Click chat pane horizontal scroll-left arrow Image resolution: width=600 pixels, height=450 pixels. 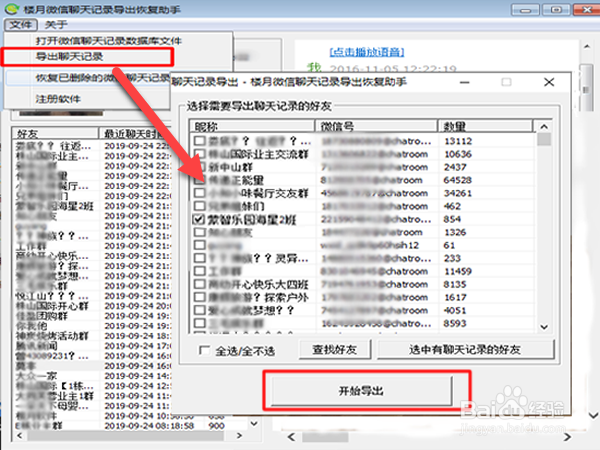tap(292, 437)
